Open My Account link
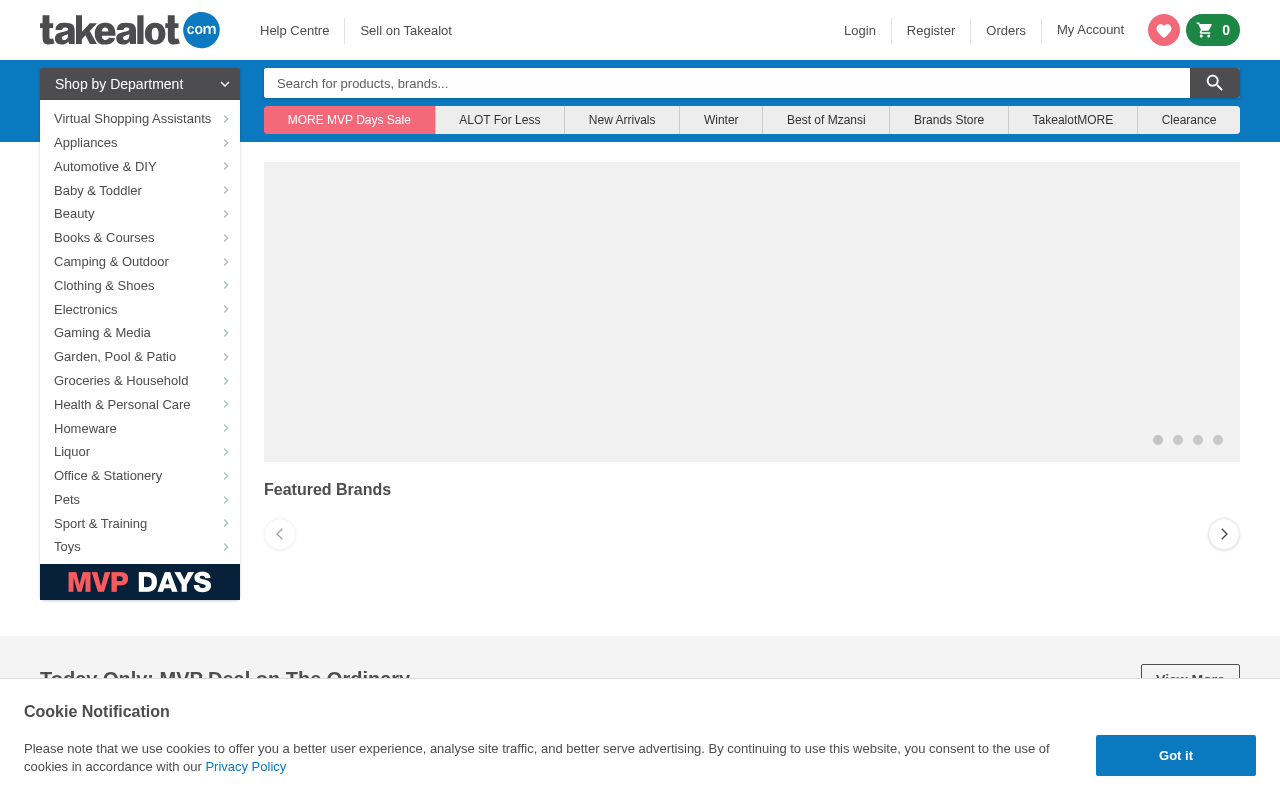Image resolution: width=1280 pixels, height=800 pixels. [1090, 30]
